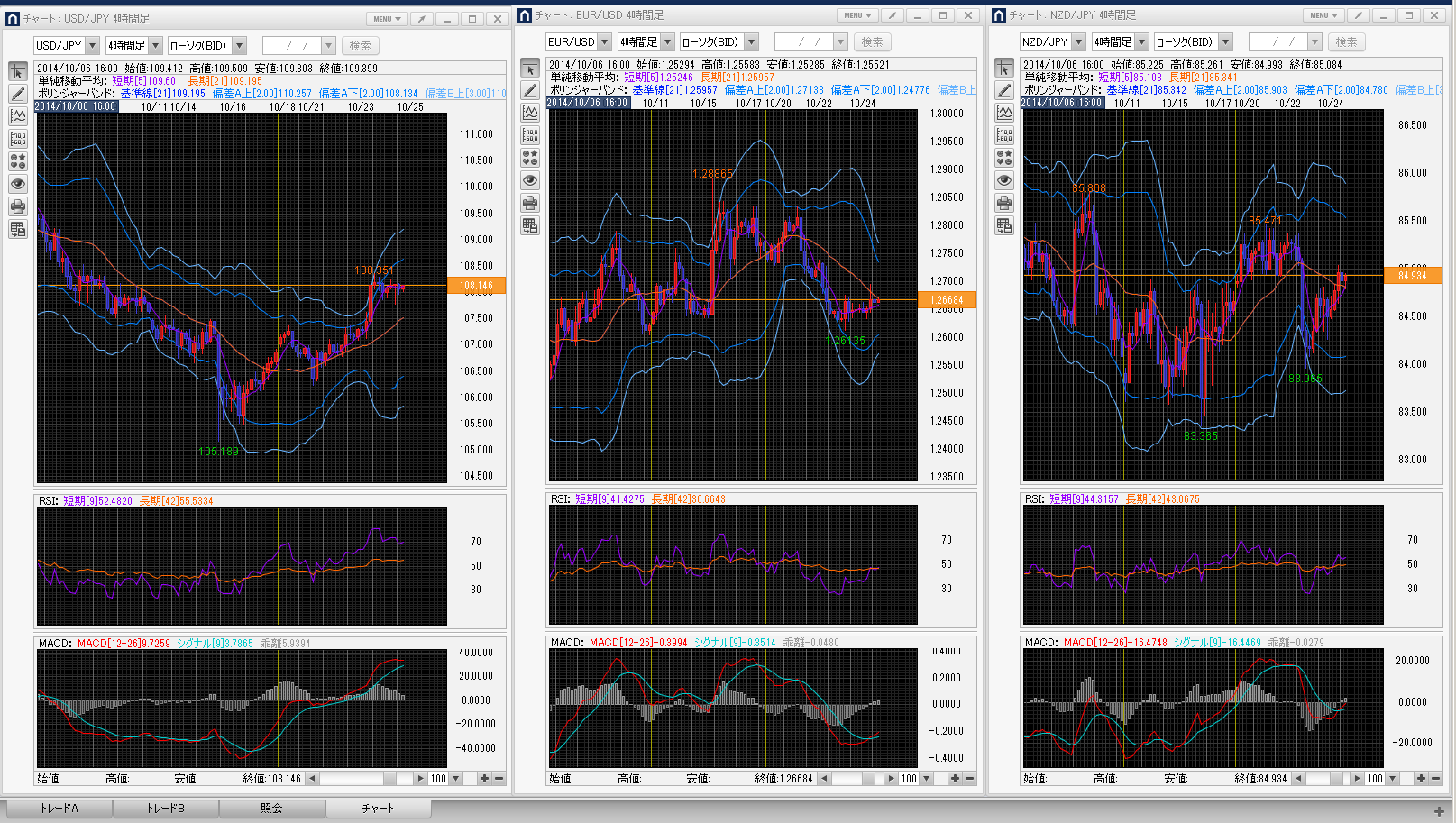Click the 検索 button in USD/JPY chart

click(360, 46)
